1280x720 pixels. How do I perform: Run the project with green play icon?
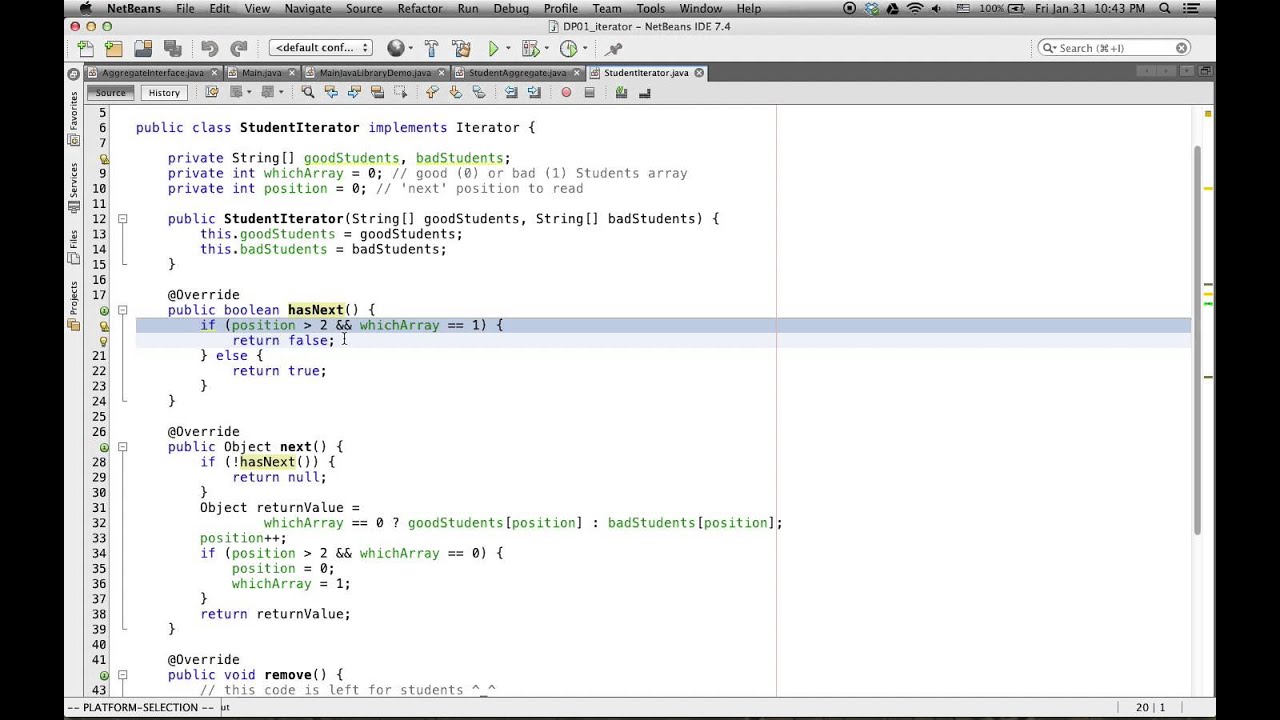[493, 48]
